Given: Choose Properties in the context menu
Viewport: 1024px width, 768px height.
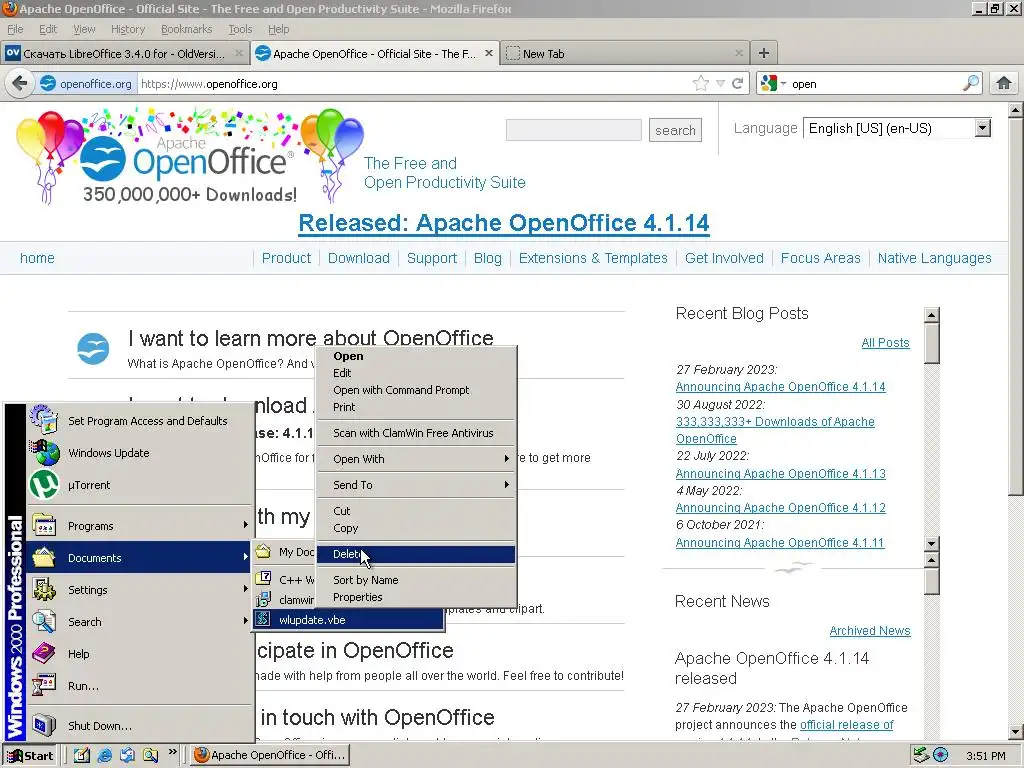Looking at the screenshot, I should [416, 597].
